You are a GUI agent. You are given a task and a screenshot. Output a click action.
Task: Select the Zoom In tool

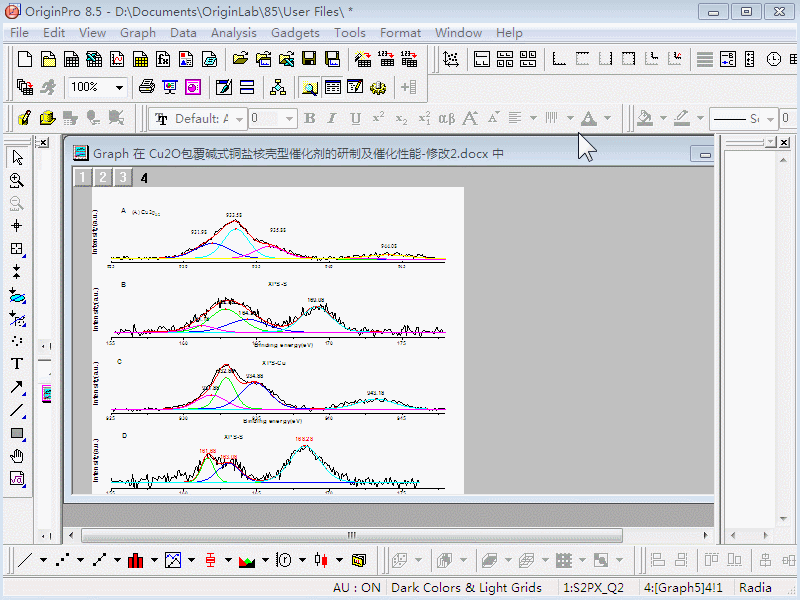coord(16,181)
